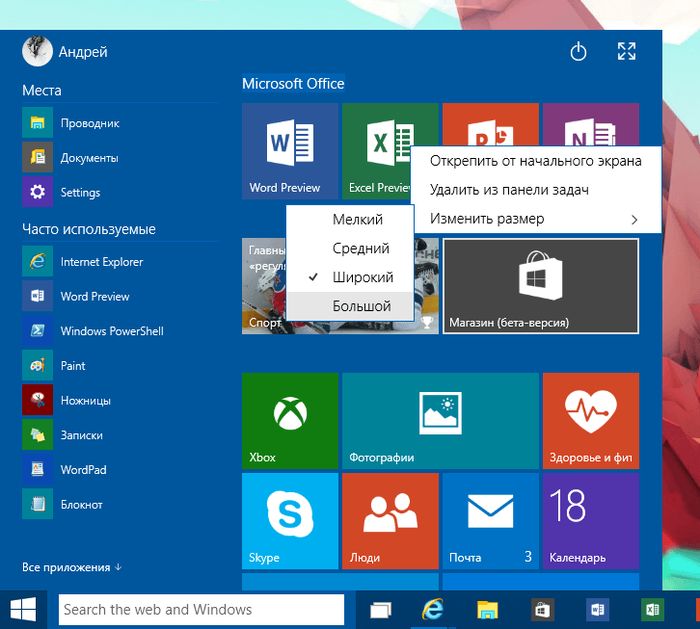Open the Спорт news live tile
Screen dimensions: 700x629
point(340,286)
